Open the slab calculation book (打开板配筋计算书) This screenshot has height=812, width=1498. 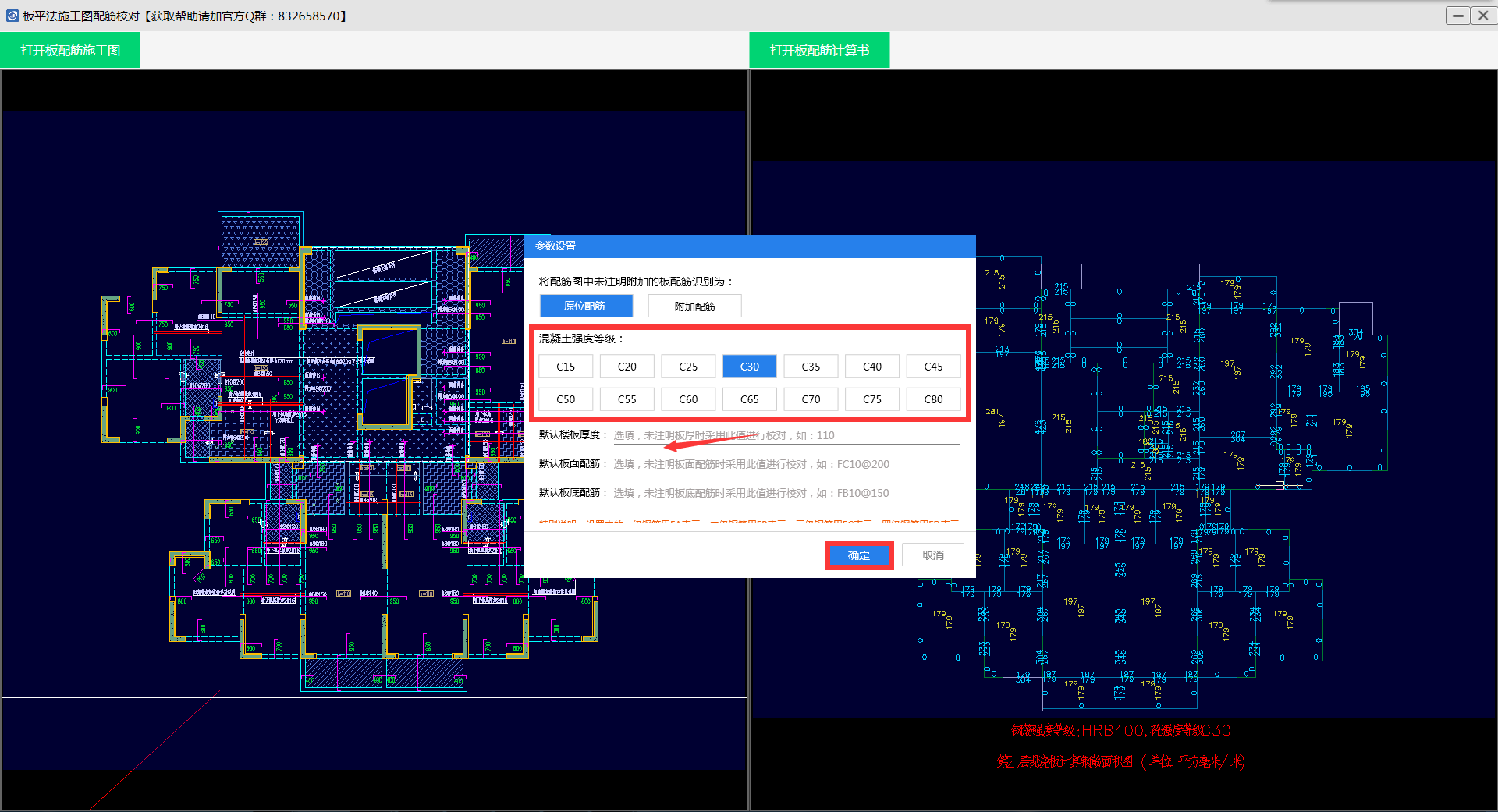point(819,51)
